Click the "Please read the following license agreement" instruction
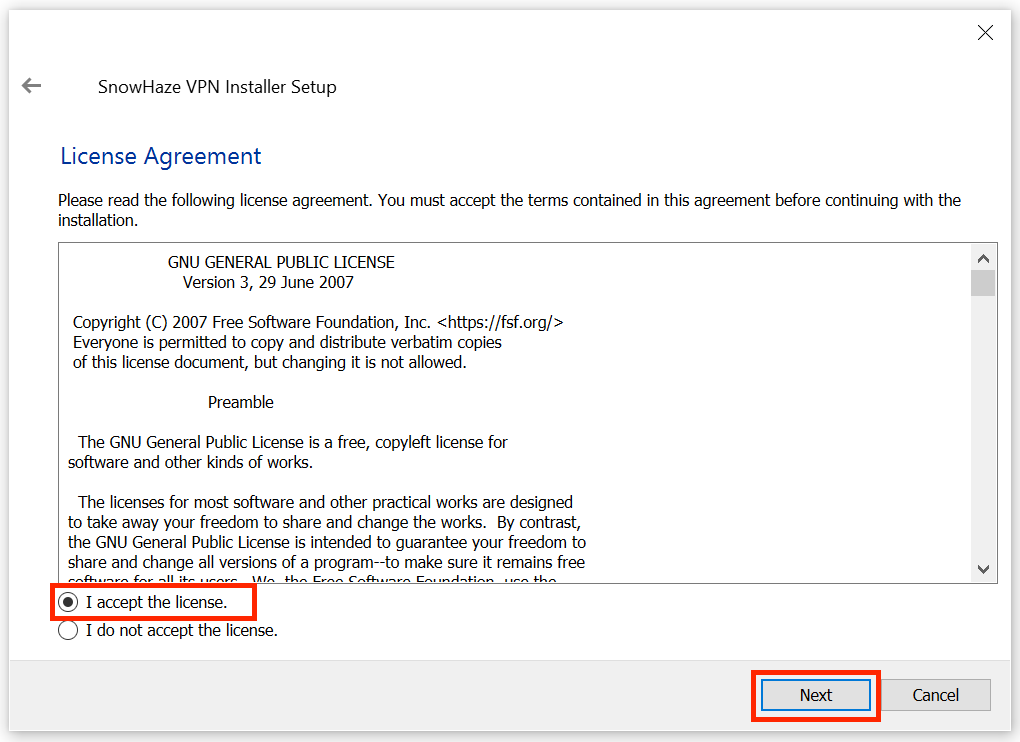The image size is (1020, 742). tap(509, 210)
